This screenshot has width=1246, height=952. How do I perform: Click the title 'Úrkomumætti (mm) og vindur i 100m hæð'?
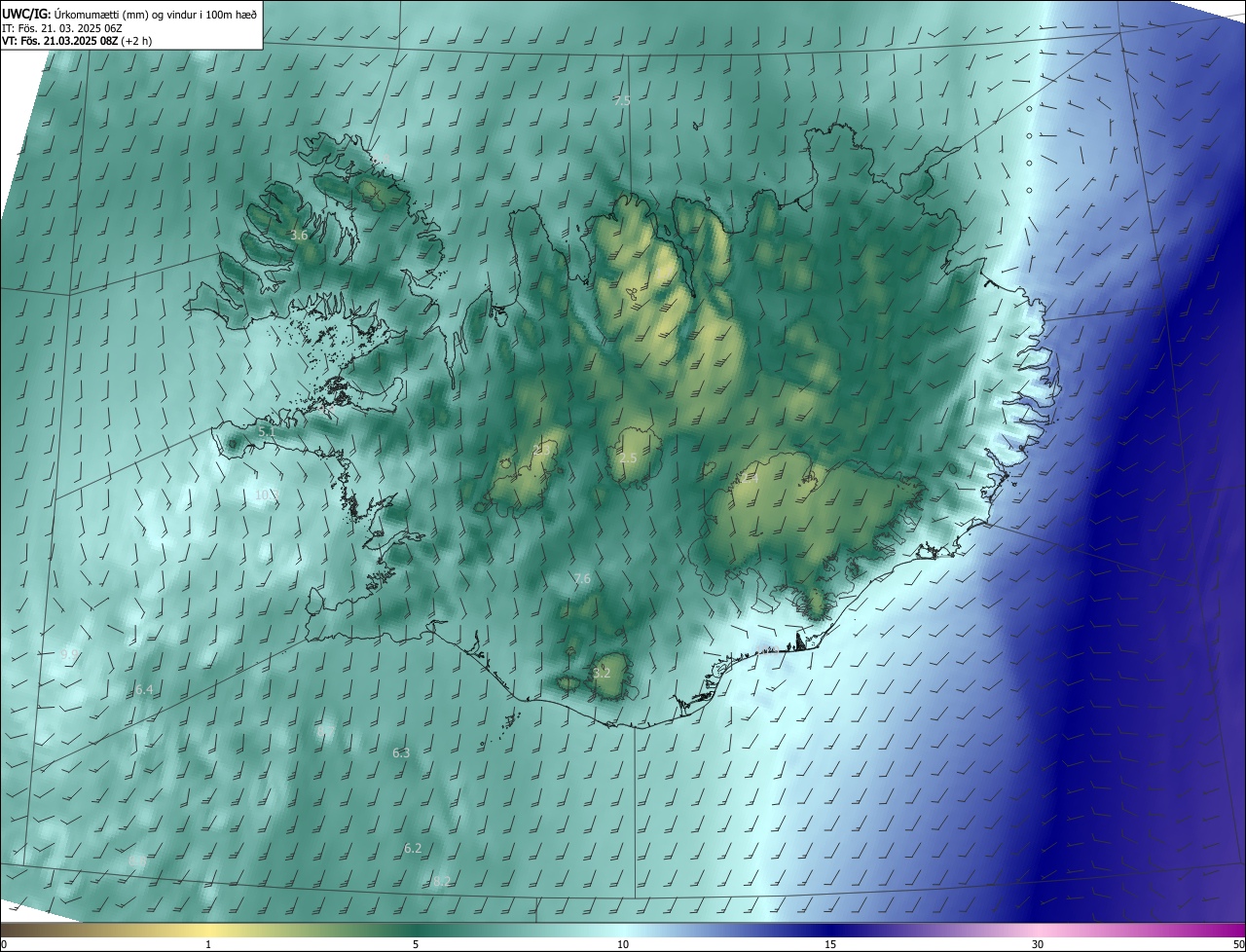pos(156,14)
